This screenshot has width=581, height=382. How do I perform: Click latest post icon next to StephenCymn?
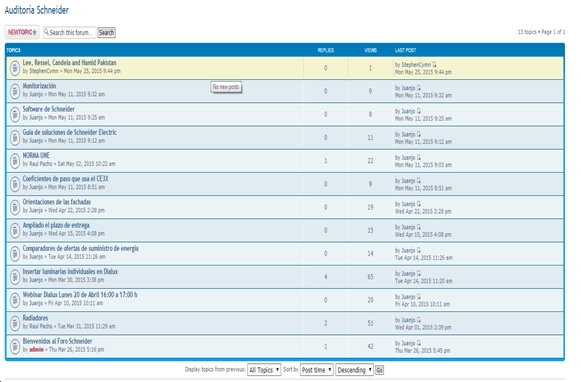tap(434, 64)
